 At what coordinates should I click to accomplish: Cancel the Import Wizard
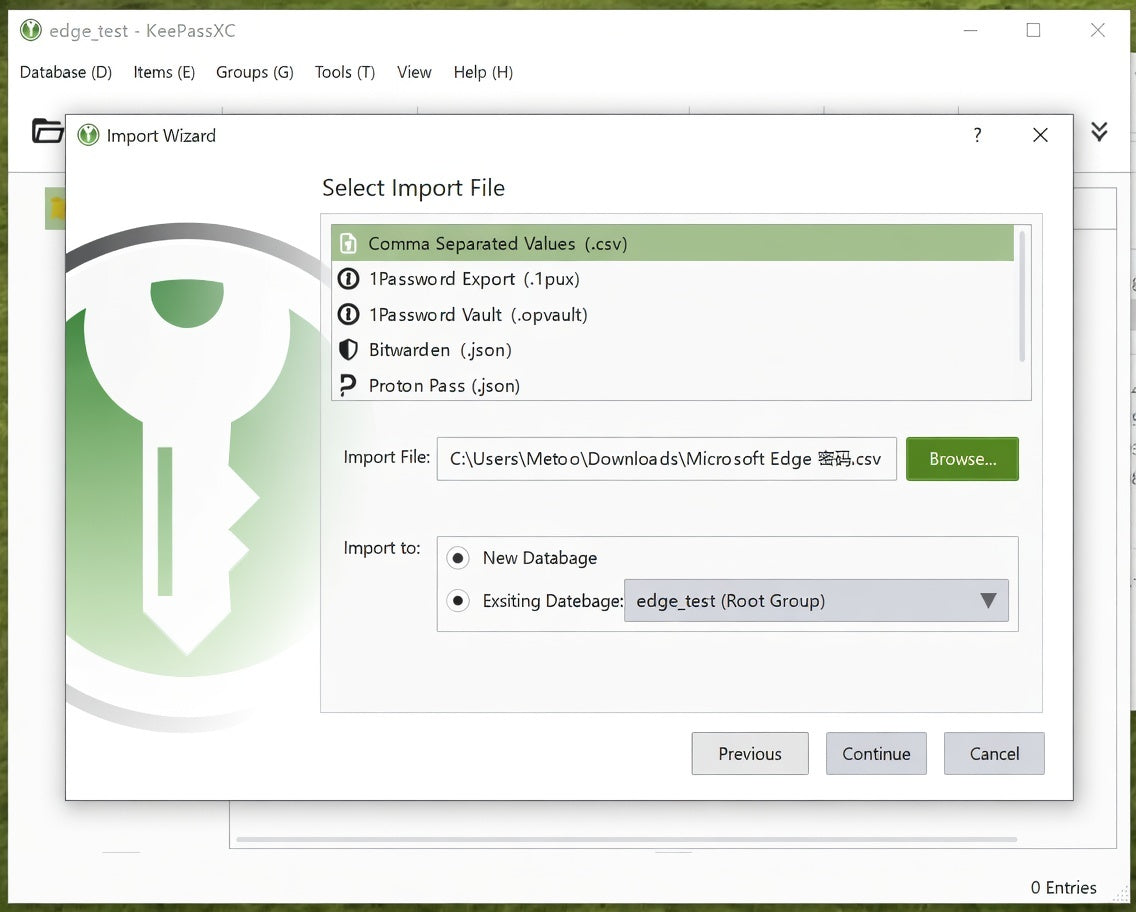pyautogui.click(x=994, y=753)
